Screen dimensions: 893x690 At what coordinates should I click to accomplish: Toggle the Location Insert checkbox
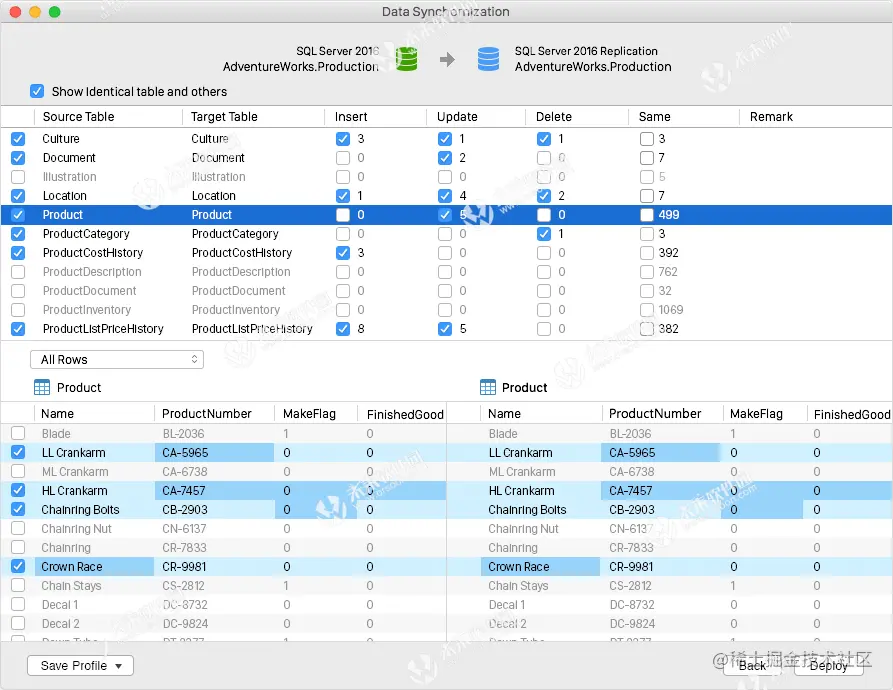point(343,196)
